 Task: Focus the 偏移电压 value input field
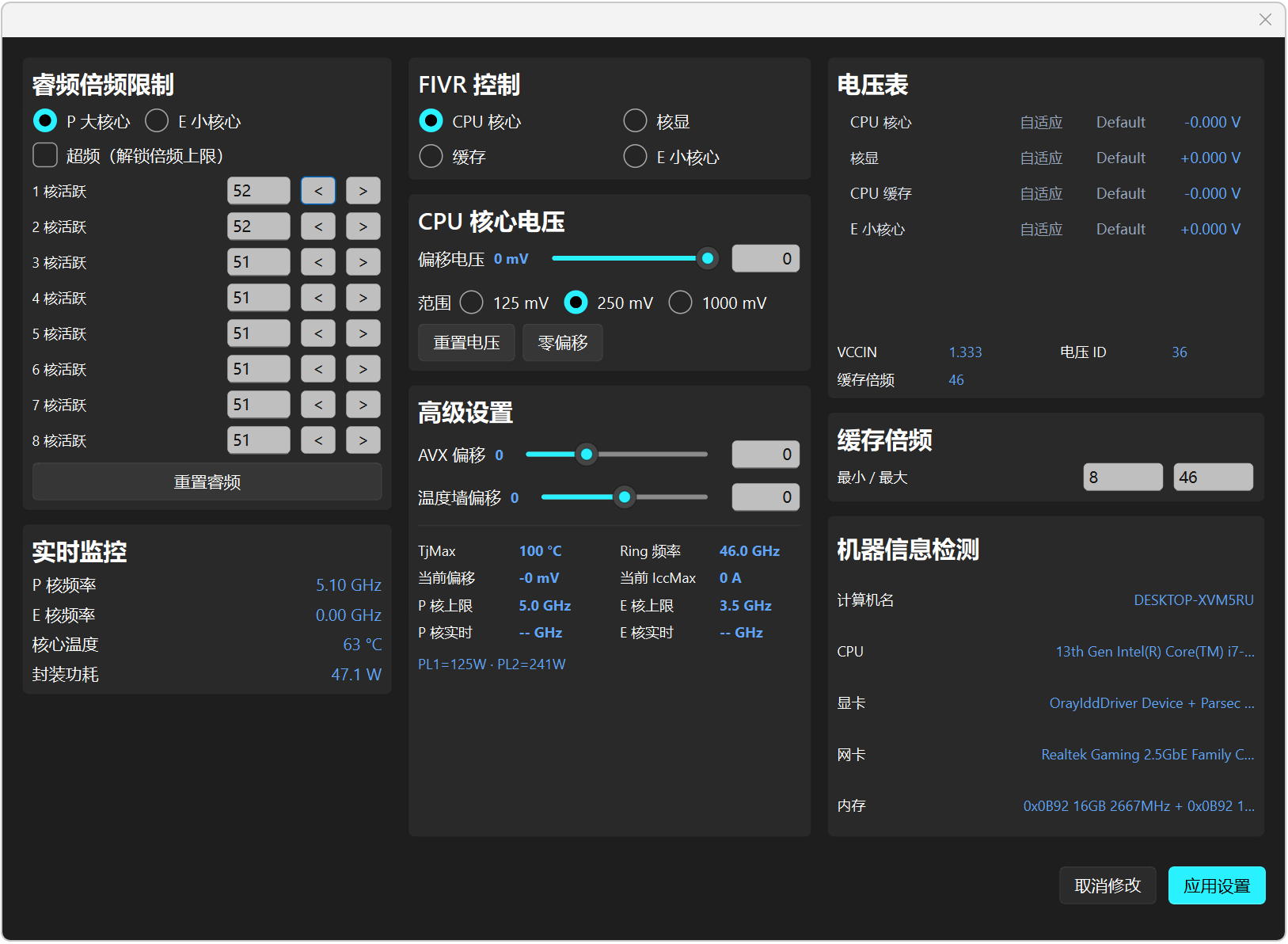click(x=766, y=258)
